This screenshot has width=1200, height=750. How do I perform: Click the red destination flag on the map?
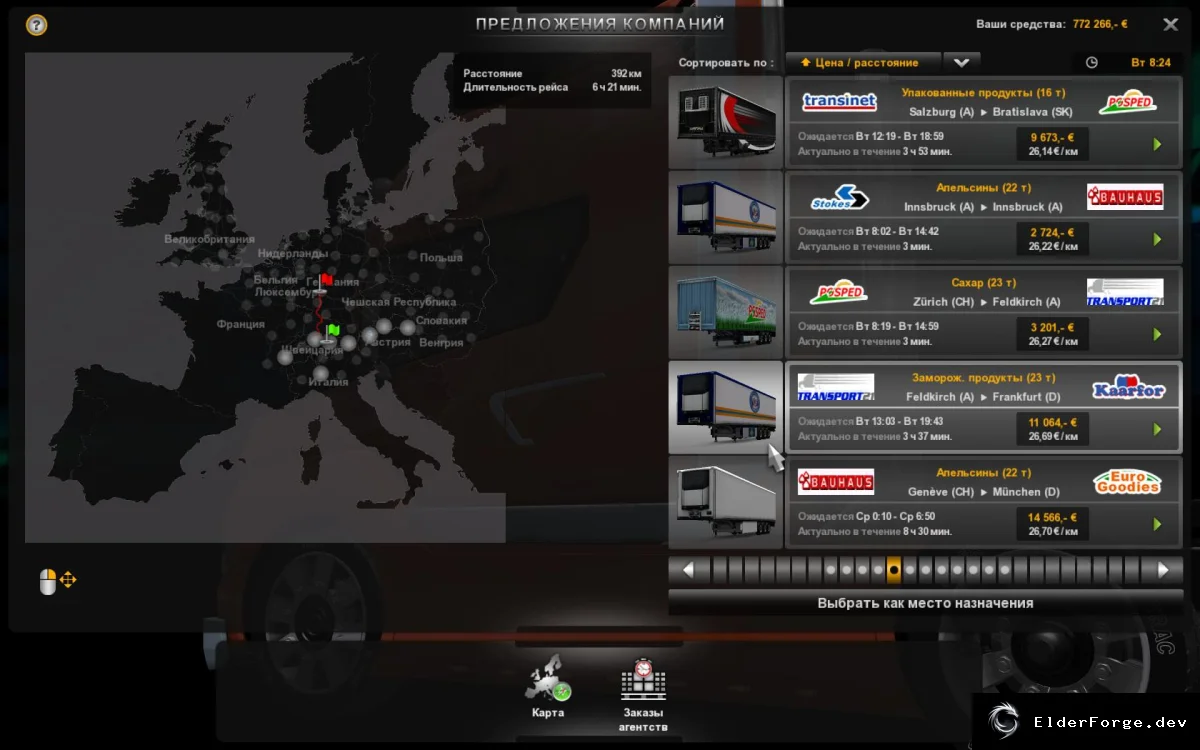325,281
